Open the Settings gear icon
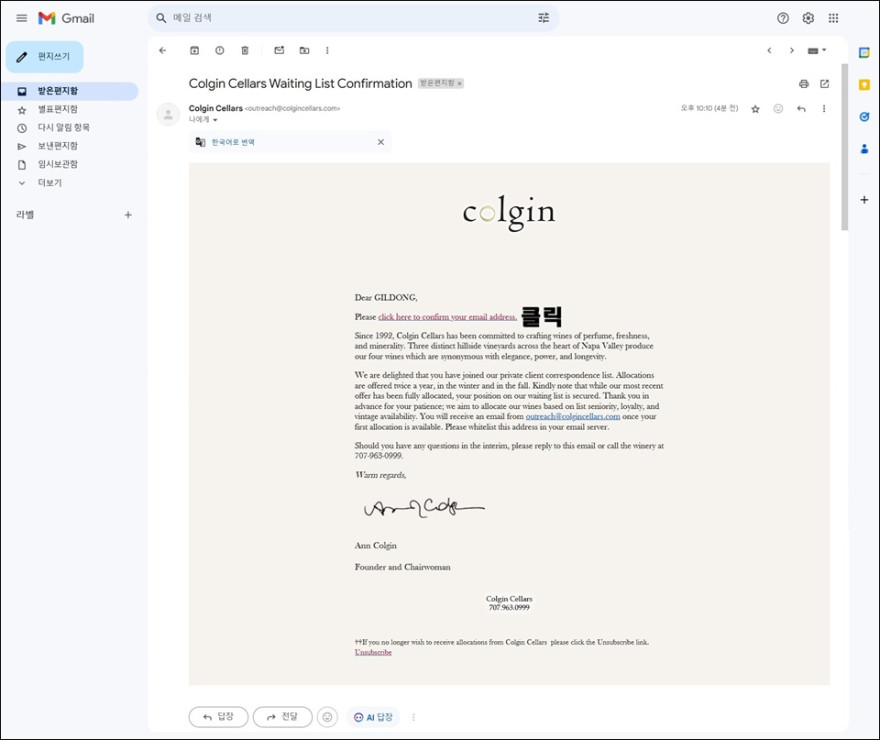 [808, 18]
